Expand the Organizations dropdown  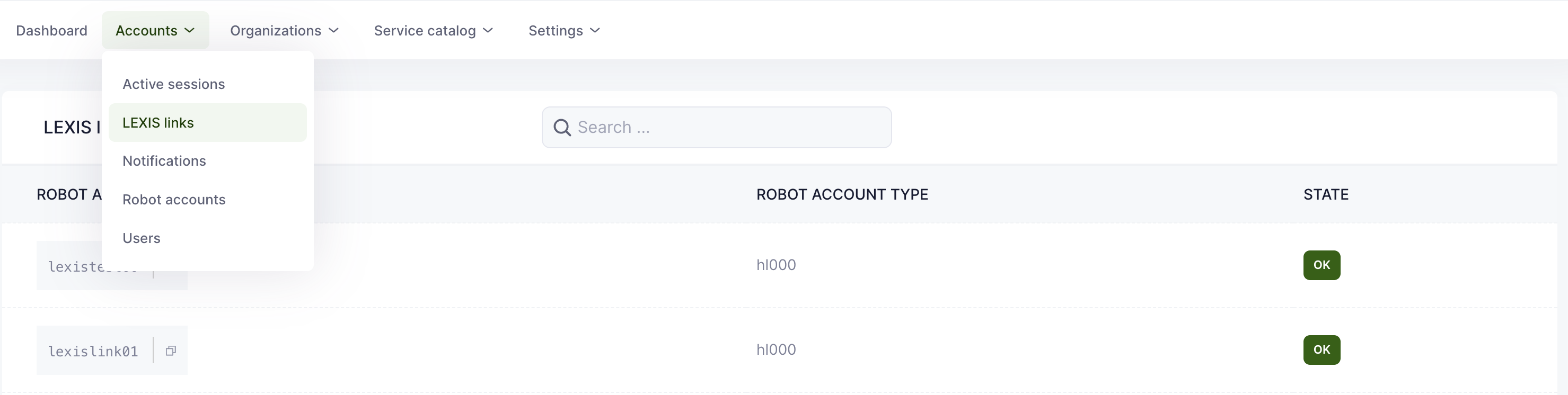(284, 30)
